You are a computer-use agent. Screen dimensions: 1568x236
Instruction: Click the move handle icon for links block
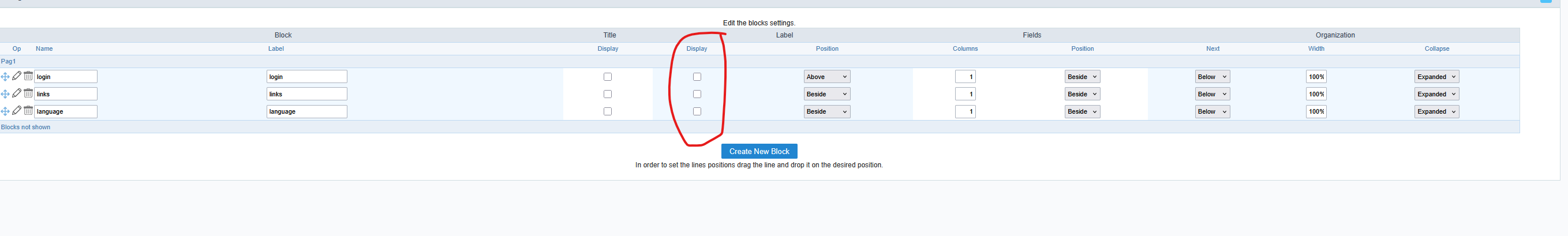pos(5,94)
